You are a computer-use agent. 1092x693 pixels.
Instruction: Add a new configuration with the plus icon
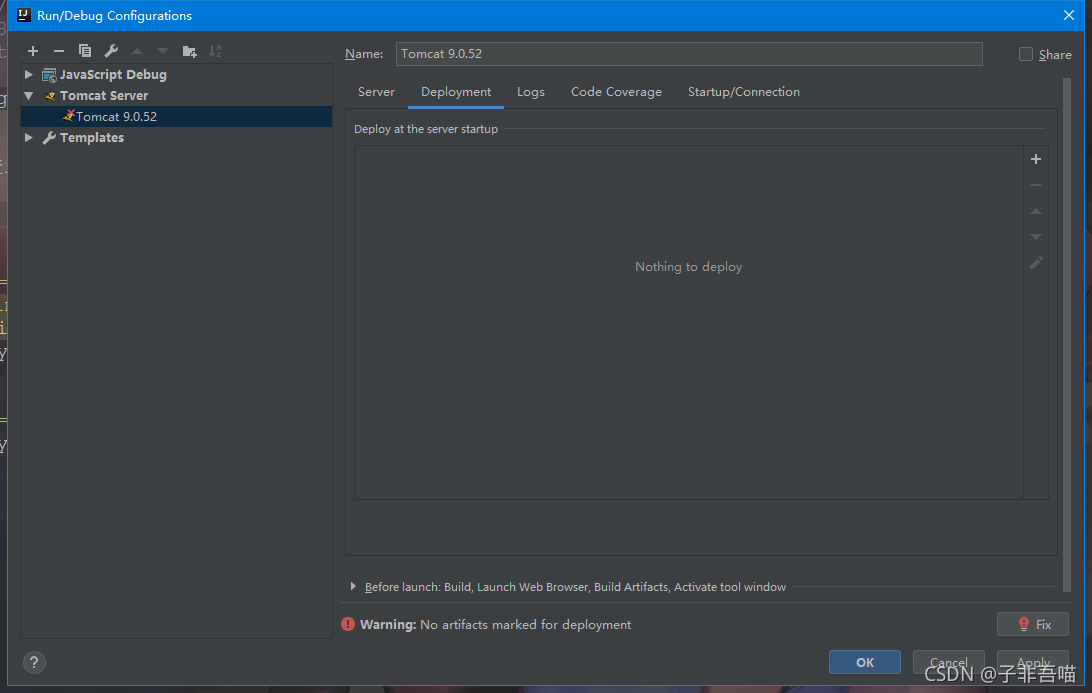(33, 51)
